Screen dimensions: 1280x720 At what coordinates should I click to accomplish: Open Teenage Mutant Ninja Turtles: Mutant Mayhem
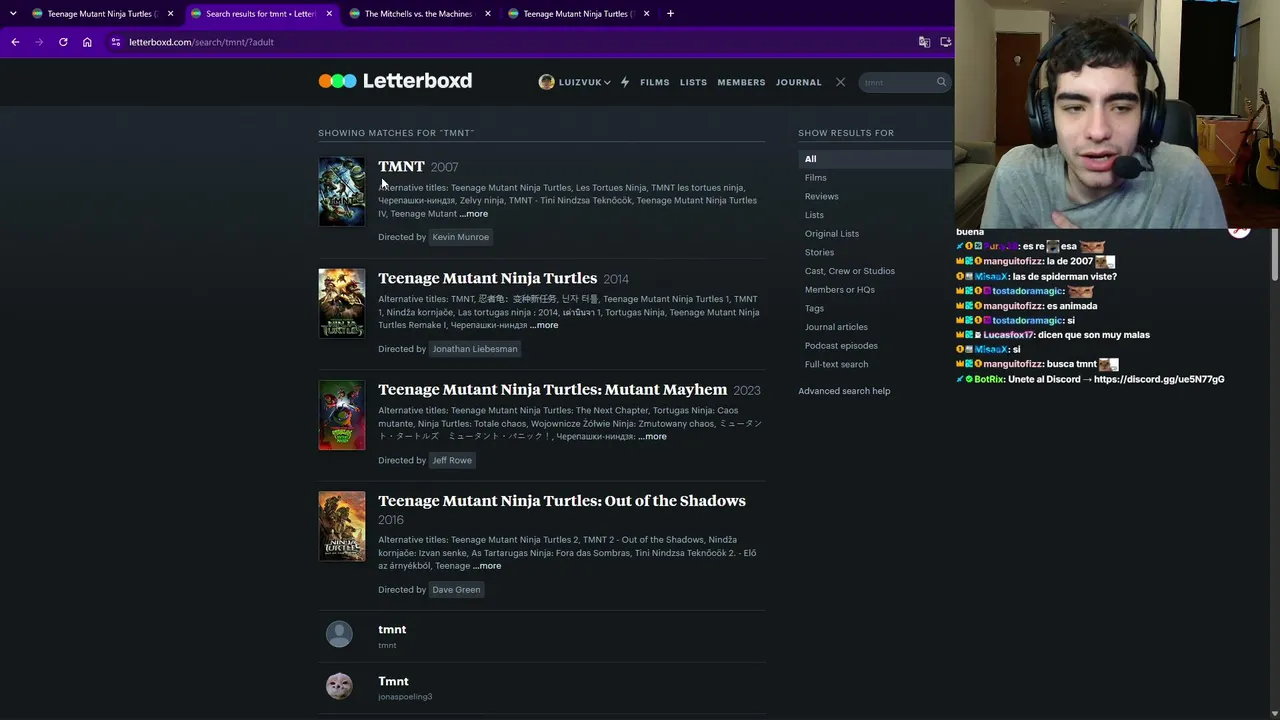coord(552,389)
